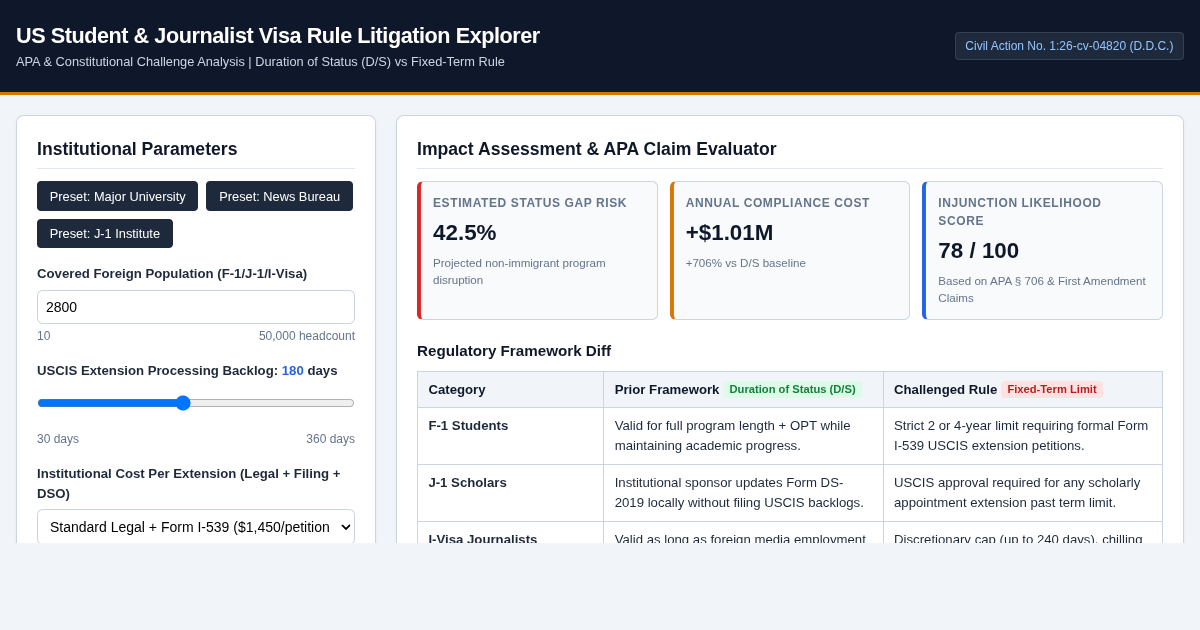Click the Based on APA § 706 caption
The height and width of the screenshot is (630, 1200).
pyautogui.click(x=1041, y=289)
